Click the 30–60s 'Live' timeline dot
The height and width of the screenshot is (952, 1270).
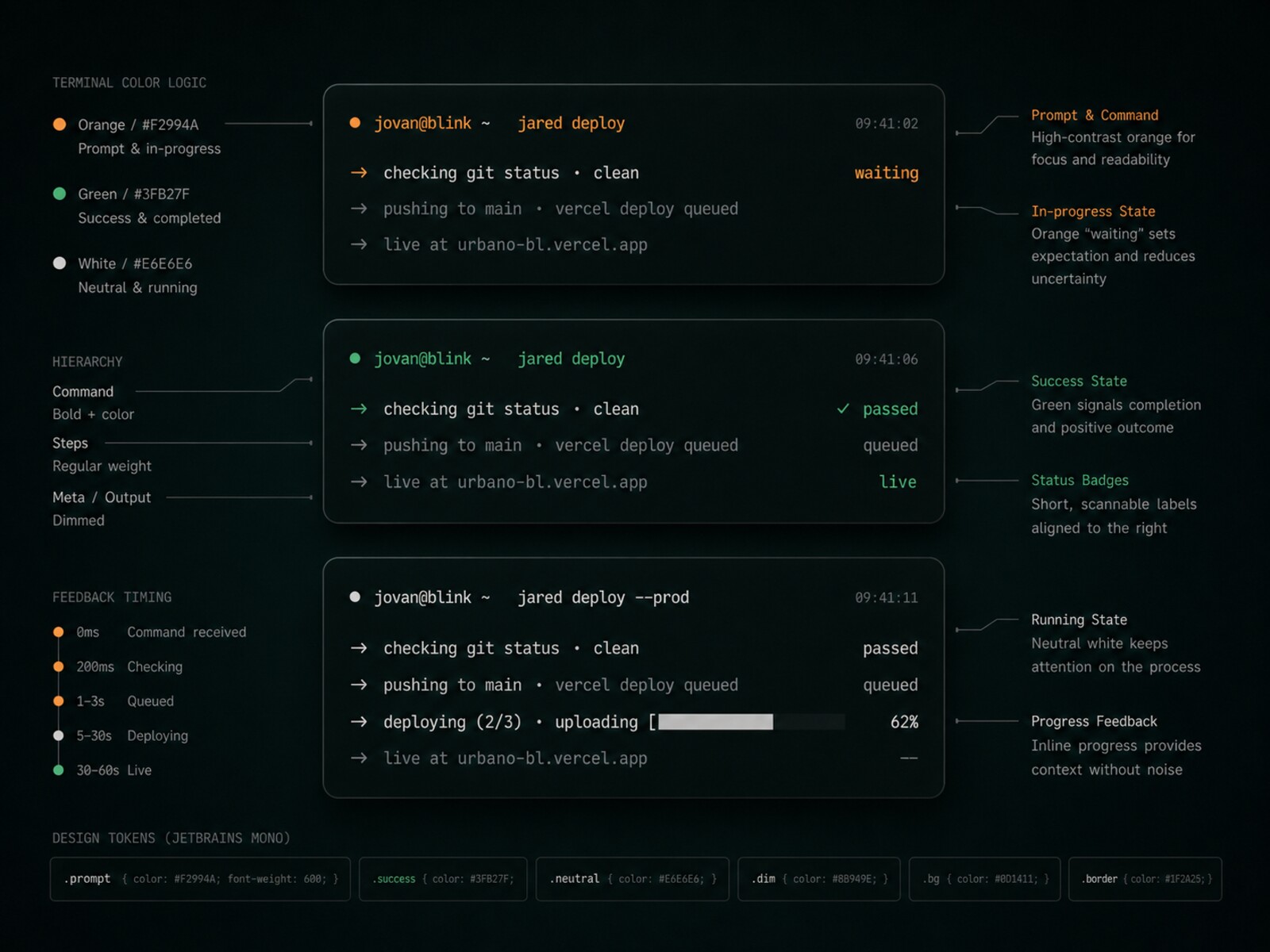[x=58, y=770]
